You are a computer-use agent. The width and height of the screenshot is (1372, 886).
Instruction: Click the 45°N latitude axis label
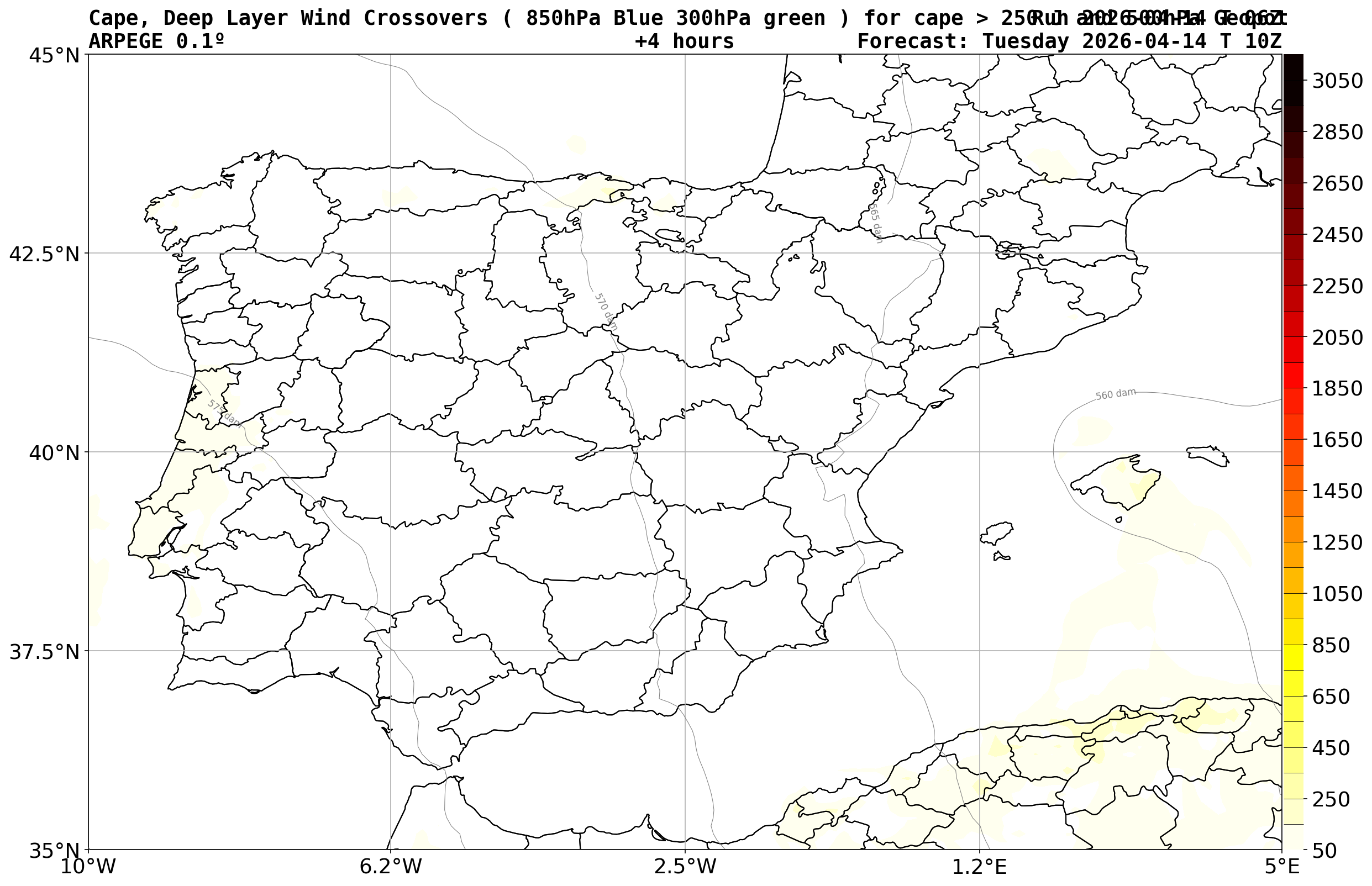[54, 56]
